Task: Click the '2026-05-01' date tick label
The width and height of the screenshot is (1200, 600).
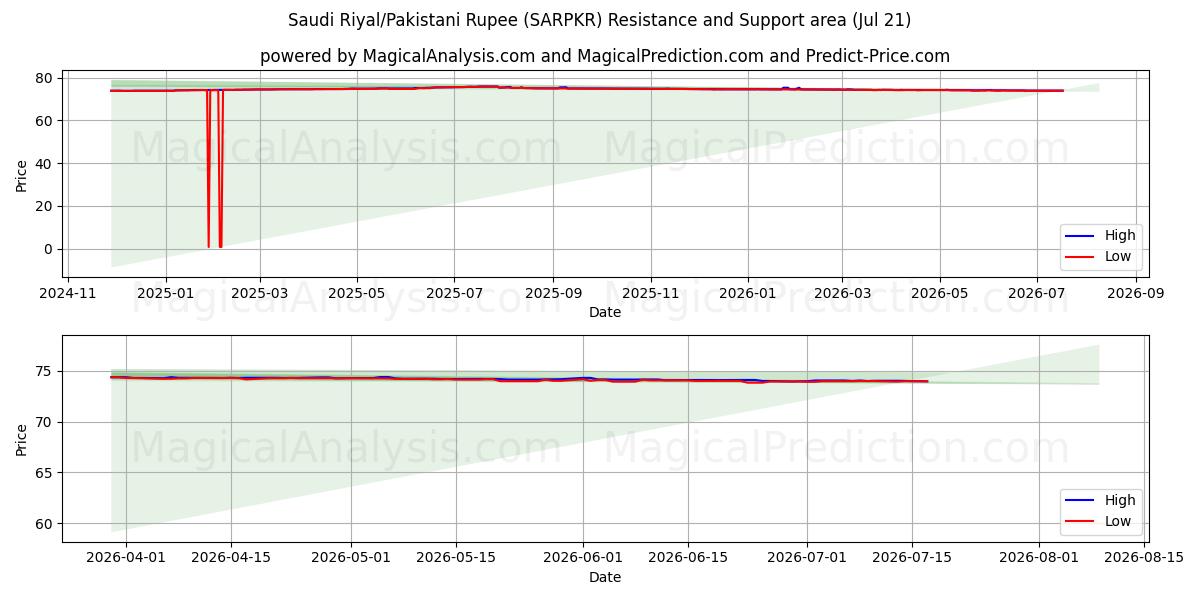Action: [x=351, y=558]
